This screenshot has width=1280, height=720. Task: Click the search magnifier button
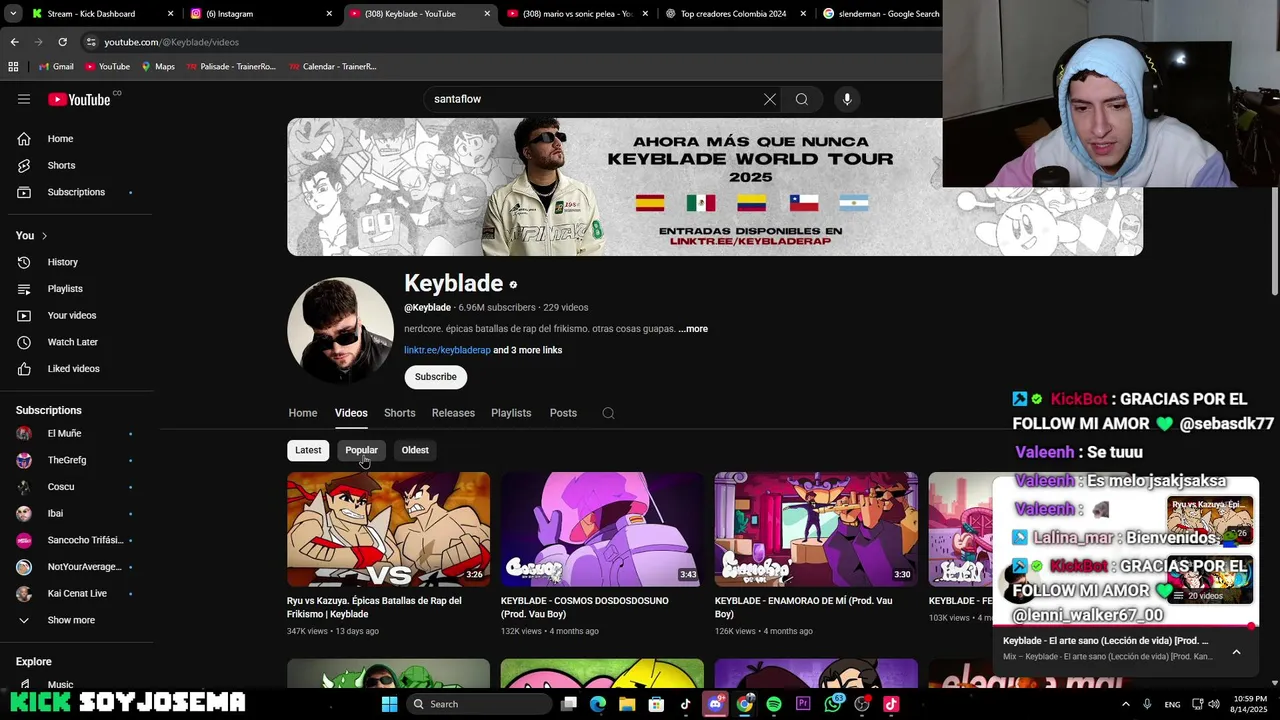(802, 99)
